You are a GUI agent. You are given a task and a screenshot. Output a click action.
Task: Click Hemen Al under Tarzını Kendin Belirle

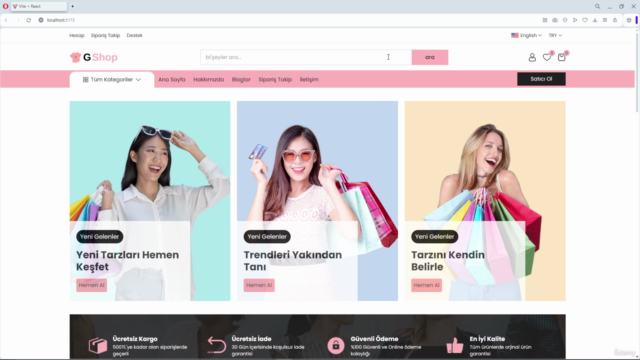point(427,285)
